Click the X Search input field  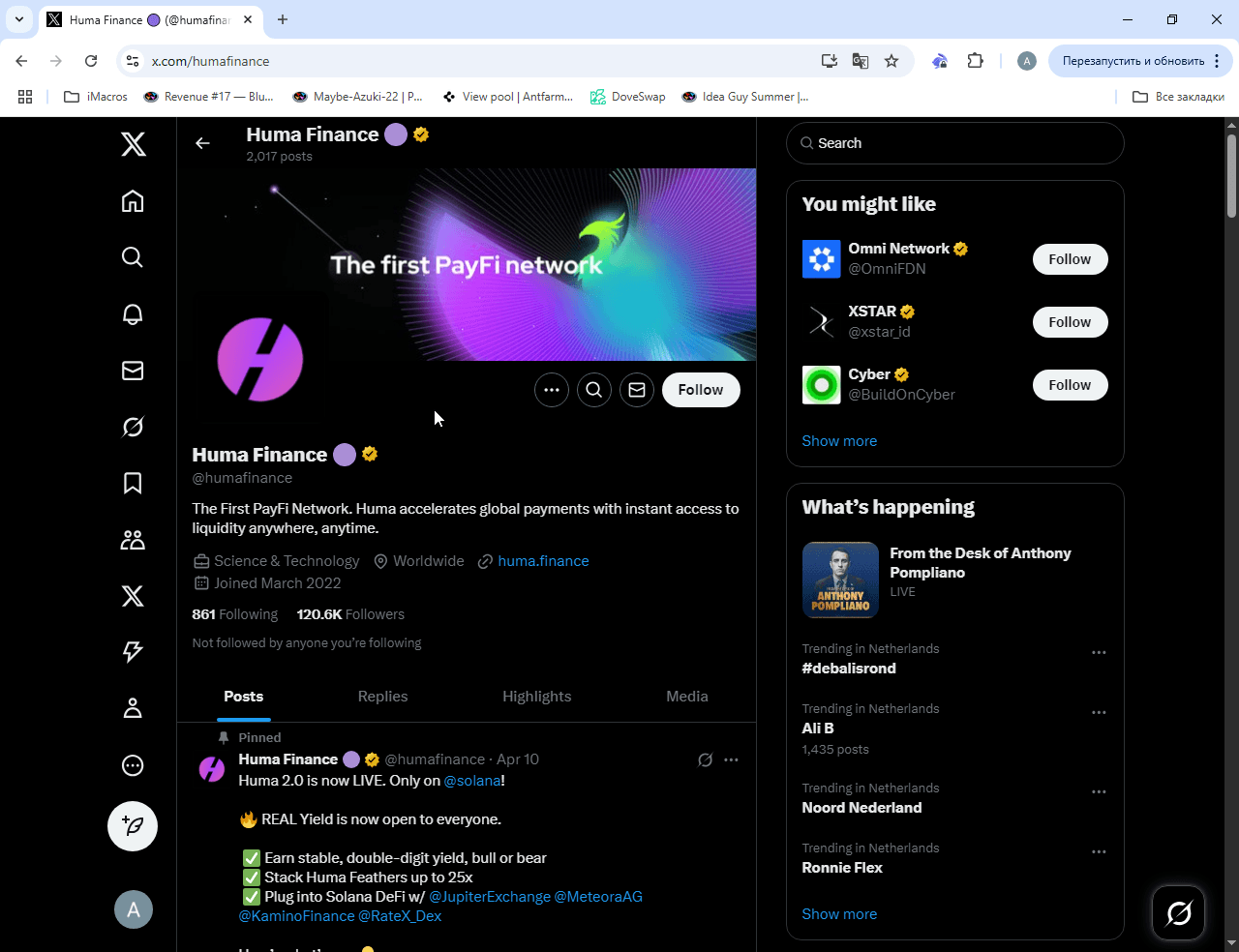click(x=955, y=143)
